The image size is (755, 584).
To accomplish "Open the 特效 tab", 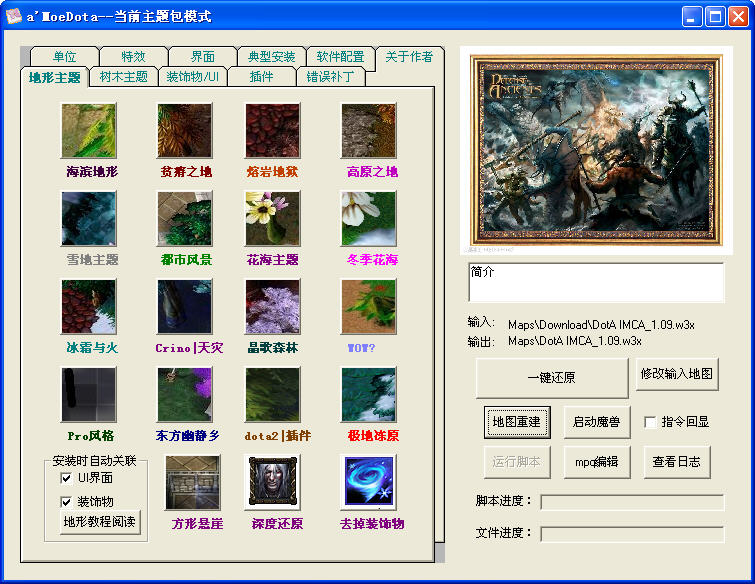I will 133,57.
